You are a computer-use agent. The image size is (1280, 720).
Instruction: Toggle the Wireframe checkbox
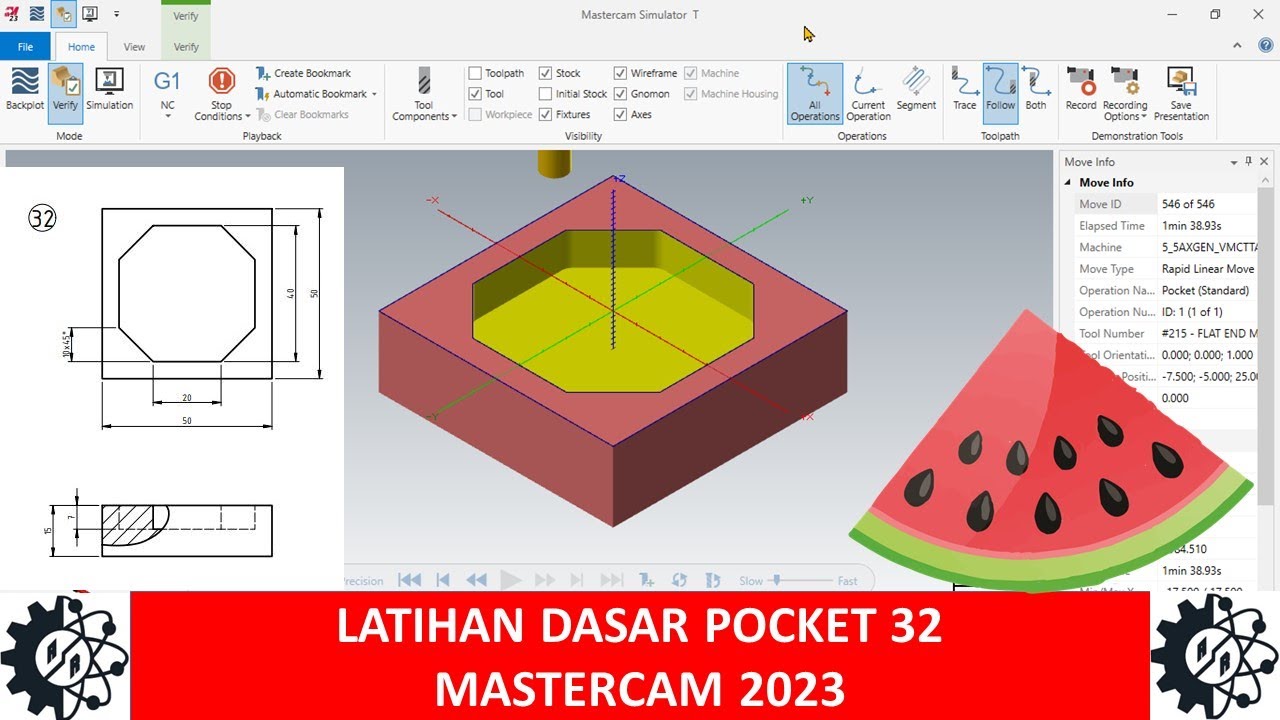coord(621,73)
